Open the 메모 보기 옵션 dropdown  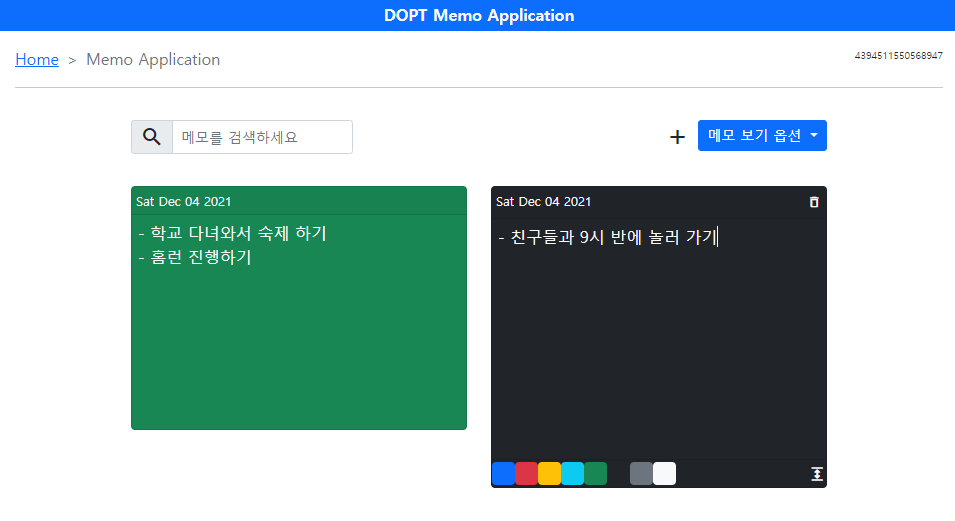(x=762, y=135)
